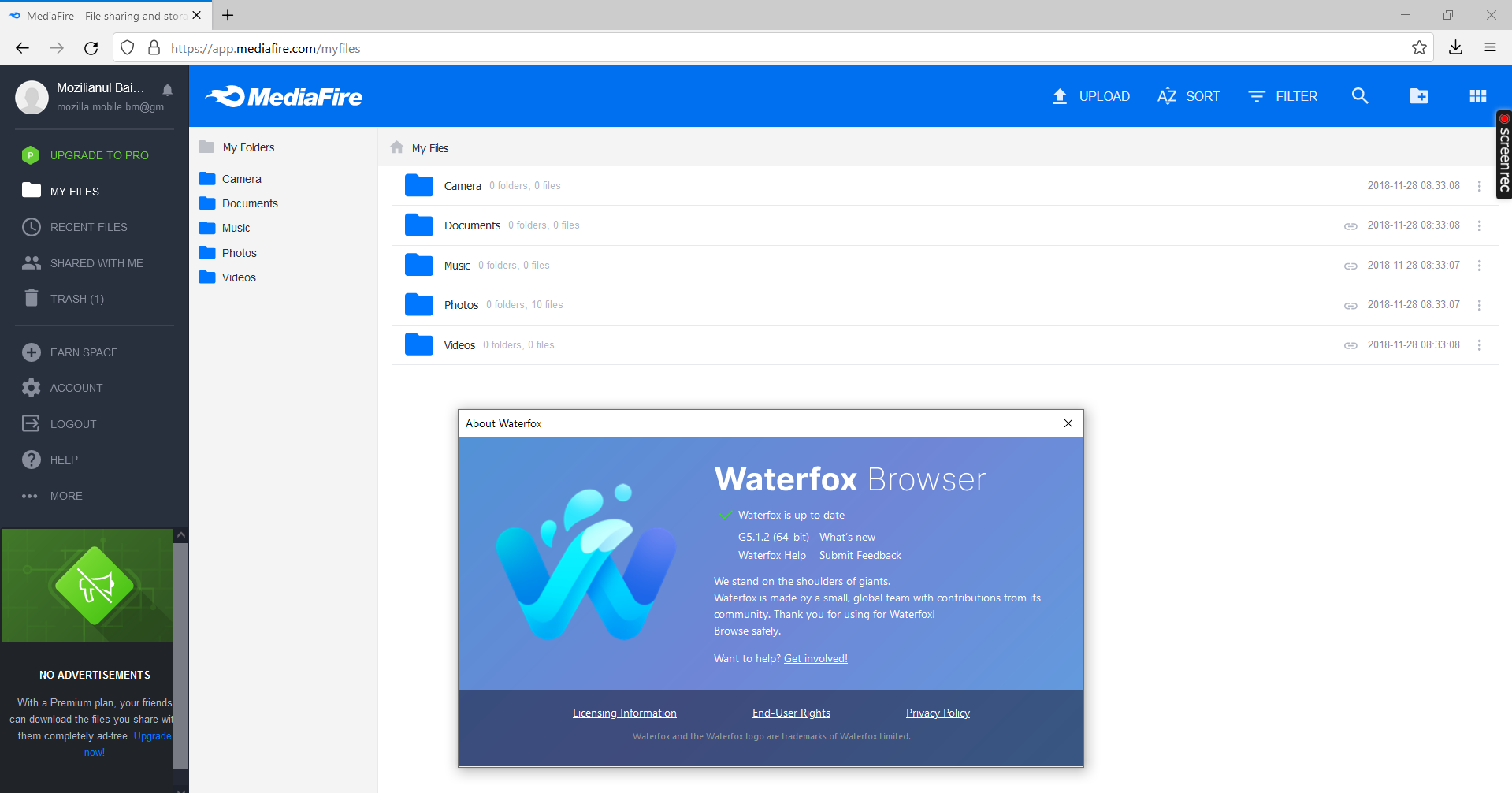Click the Shared With Me icon
Viewport: 1512px width, 793px height.
pyautogui.click(x=32, y=262)
